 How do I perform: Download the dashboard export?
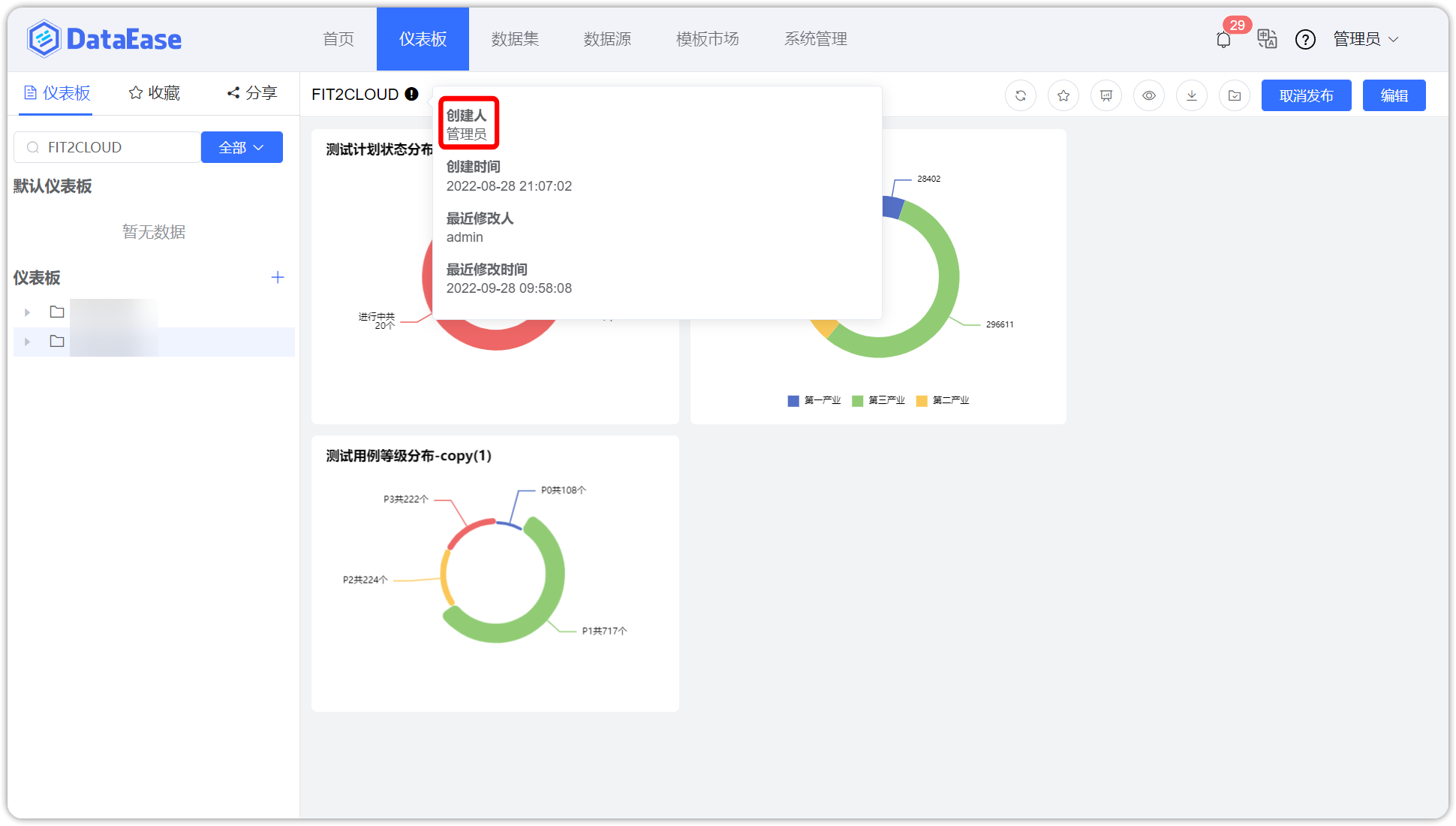coord(1191,95)
